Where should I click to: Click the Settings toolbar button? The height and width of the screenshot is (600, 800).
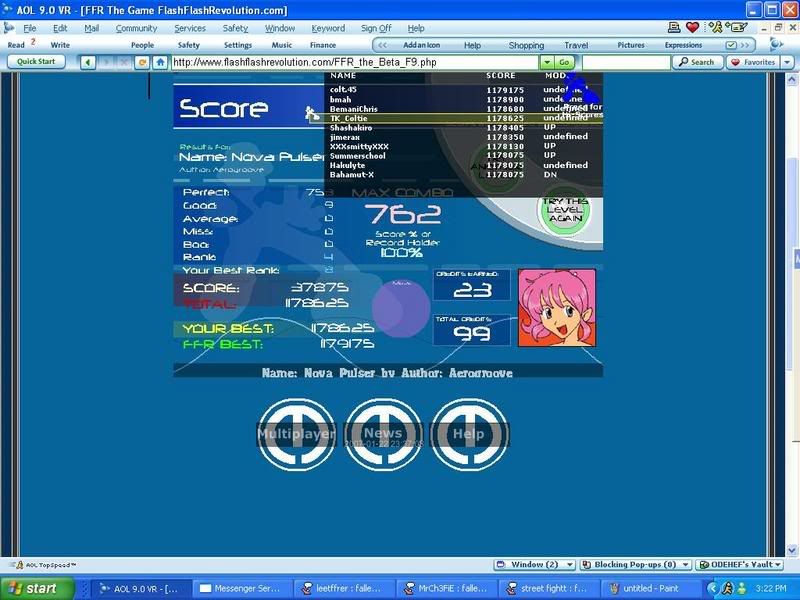(x=238, y=45)
